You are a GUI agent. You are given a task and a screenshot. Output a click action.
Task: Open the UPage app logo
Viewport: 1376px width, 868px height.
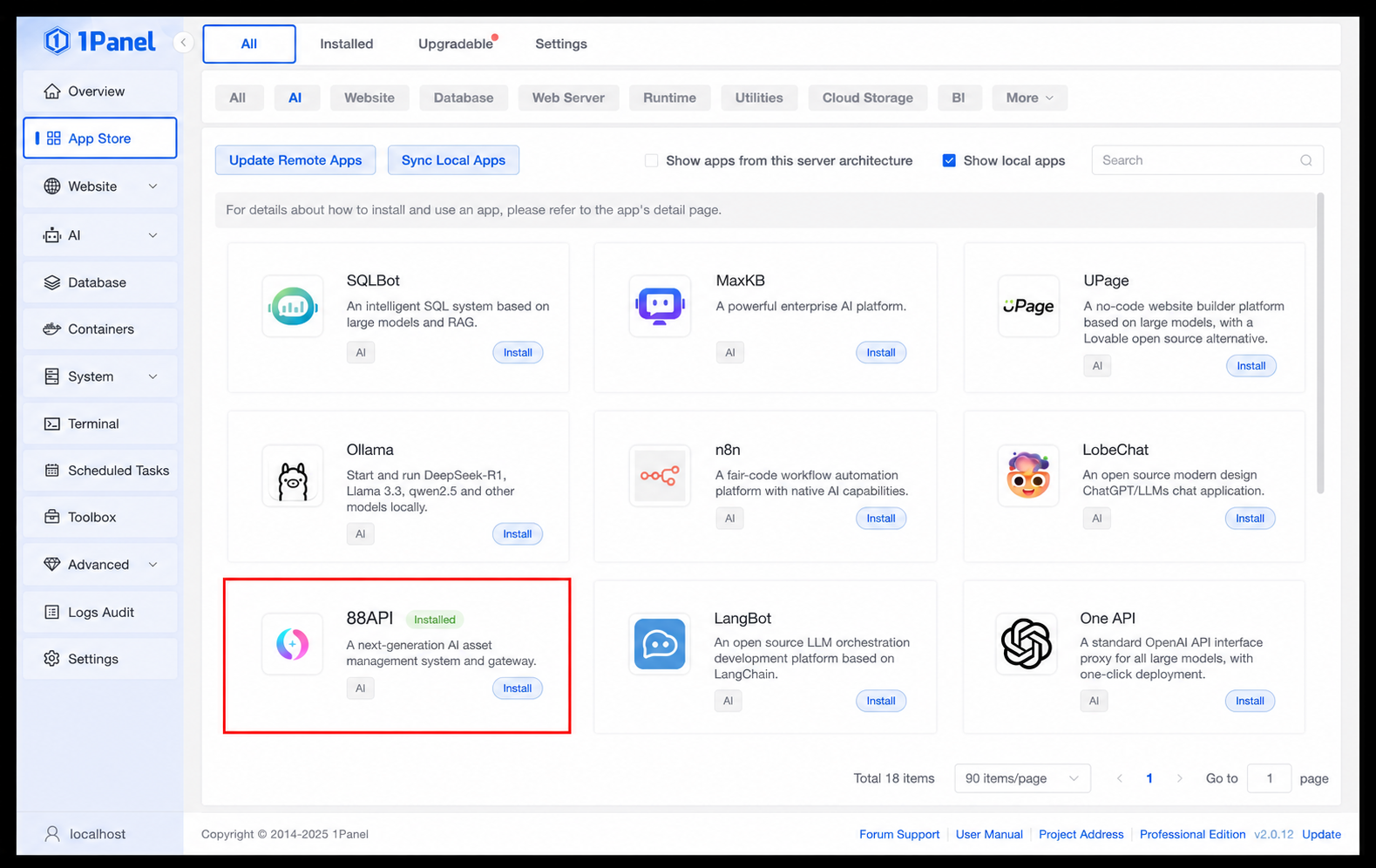click(1028, 307)
